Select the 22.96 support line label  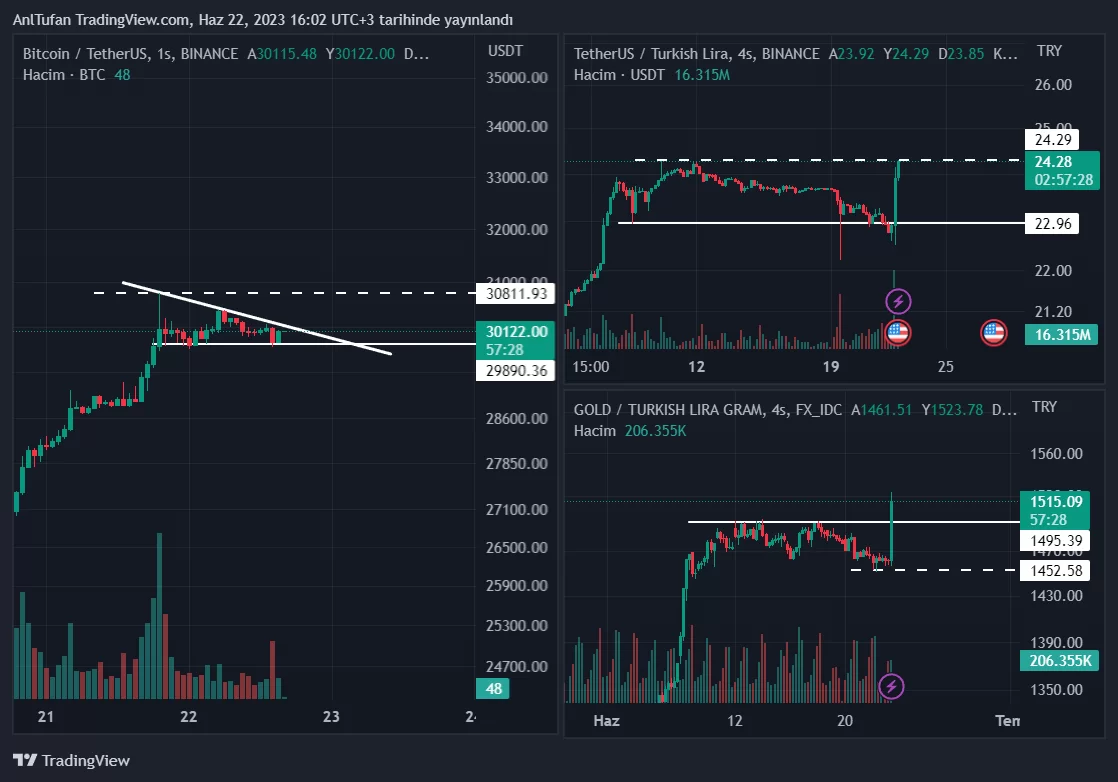(1052, 224)
